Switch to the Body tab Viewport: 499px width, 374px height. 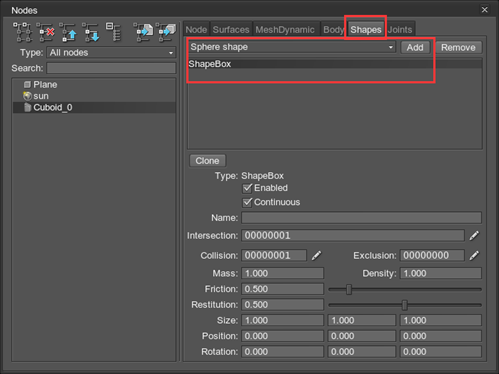click(333, 30)
